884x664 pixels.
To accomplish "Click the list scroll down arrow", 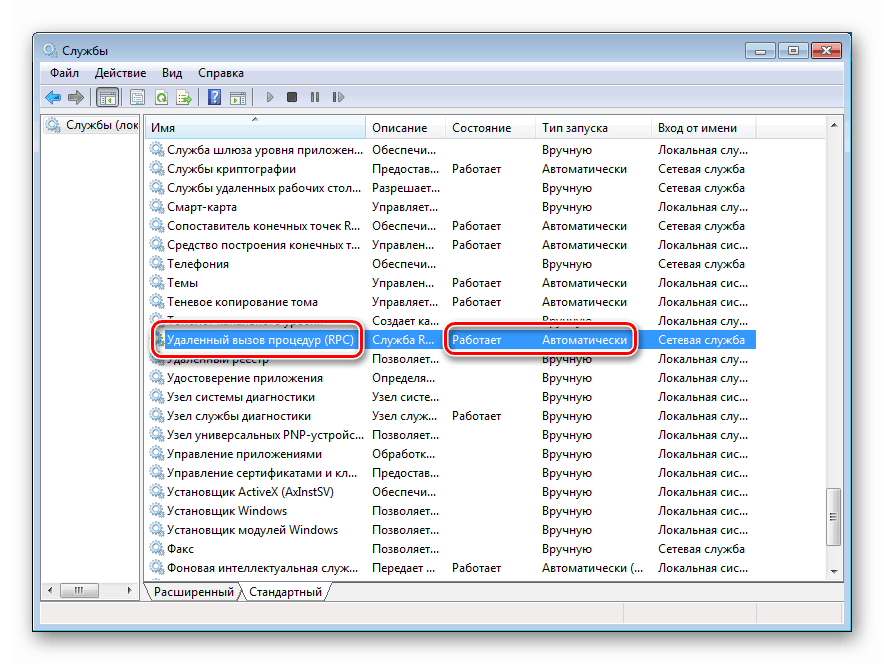I will [x=834, y=572].
